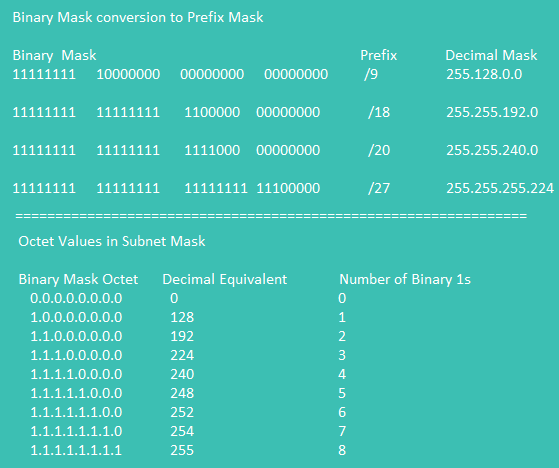Click the decimal value 254

pyautogui.click(x=182, y=431)
